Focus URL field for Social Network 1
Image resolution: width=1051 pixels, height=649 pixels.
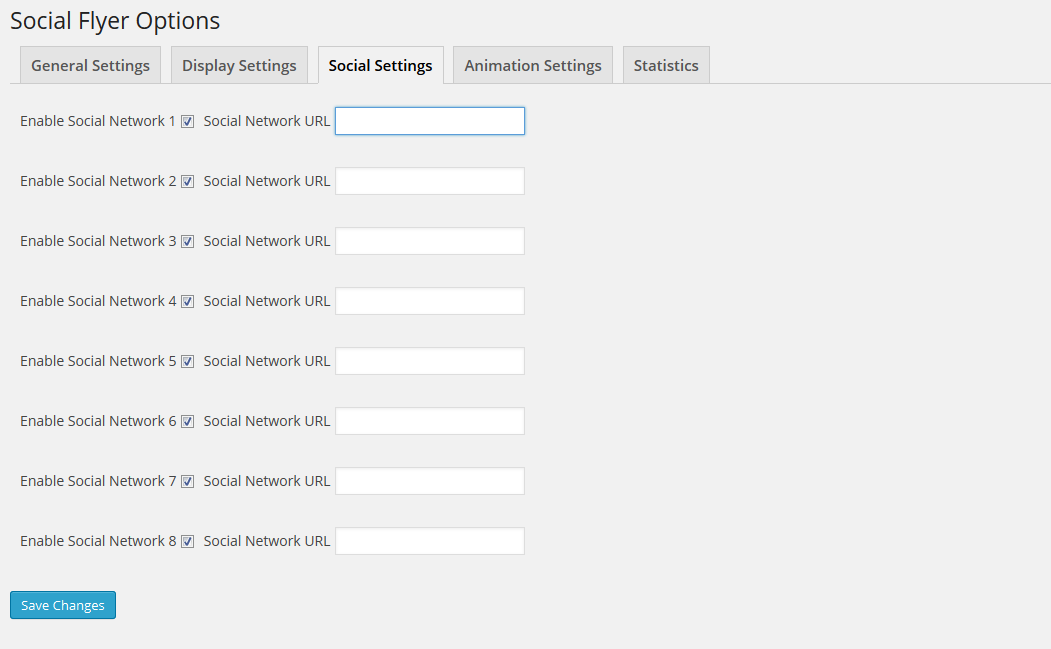pyautogui.click(x=430, y=121)
